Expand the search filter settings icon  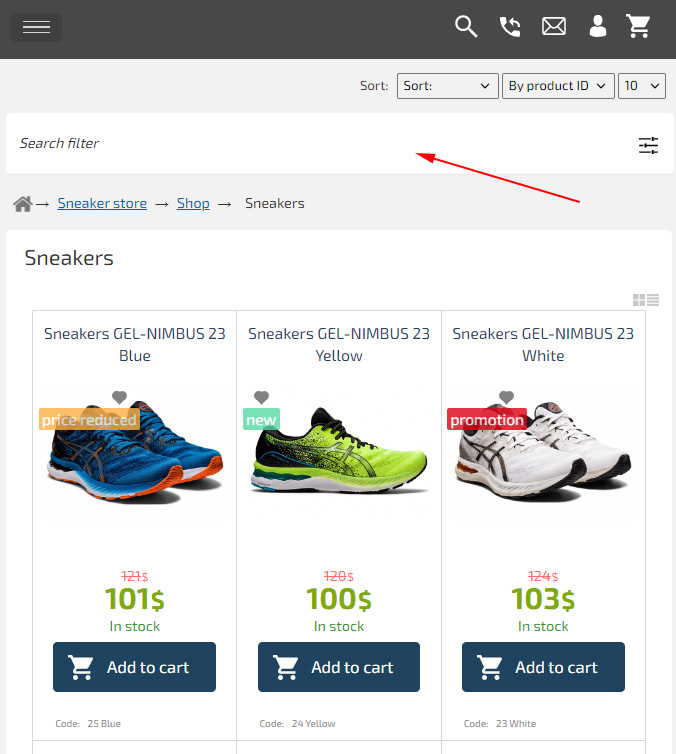[649, 145]
